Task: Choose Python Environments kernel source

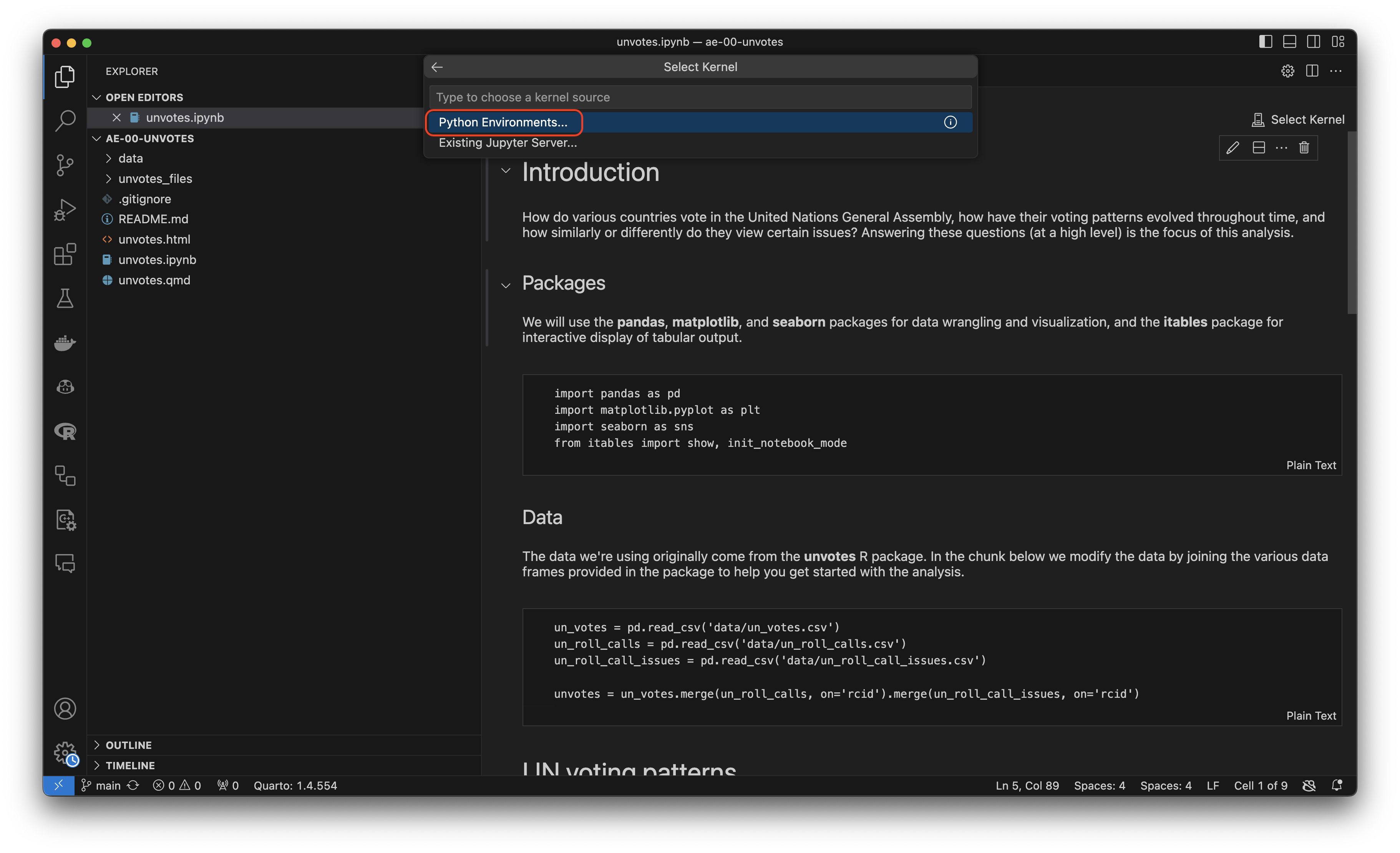Action: pos(503,122)
